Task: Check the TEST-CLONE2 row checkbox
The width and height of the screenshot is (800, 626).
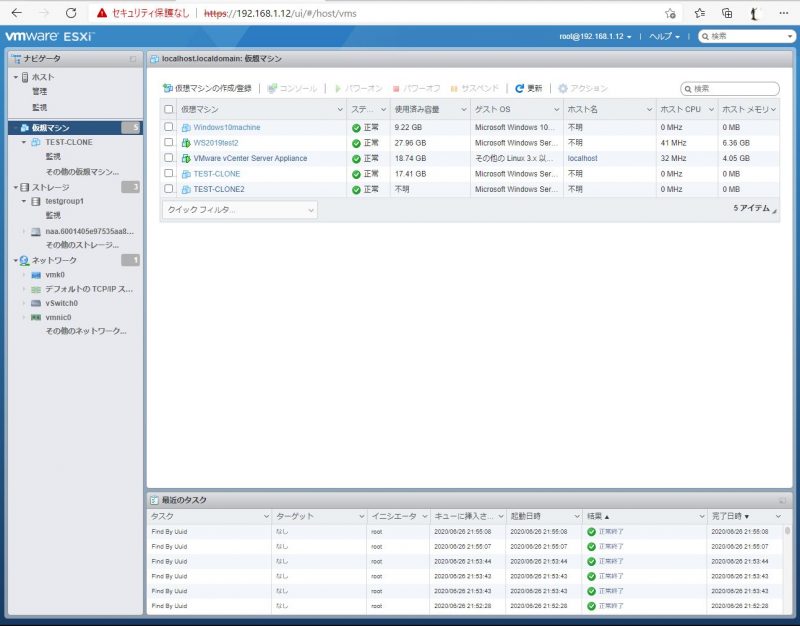Action: click(168, 189)
